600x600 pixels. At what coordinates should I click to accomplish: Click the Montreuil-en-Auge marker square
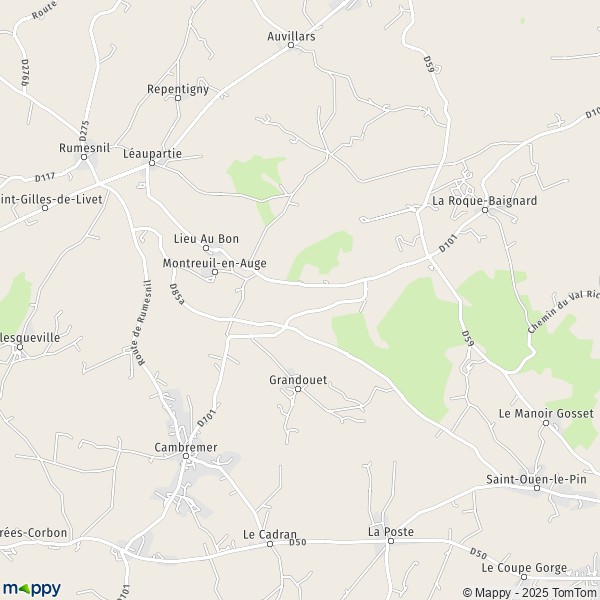click(215, 272)
